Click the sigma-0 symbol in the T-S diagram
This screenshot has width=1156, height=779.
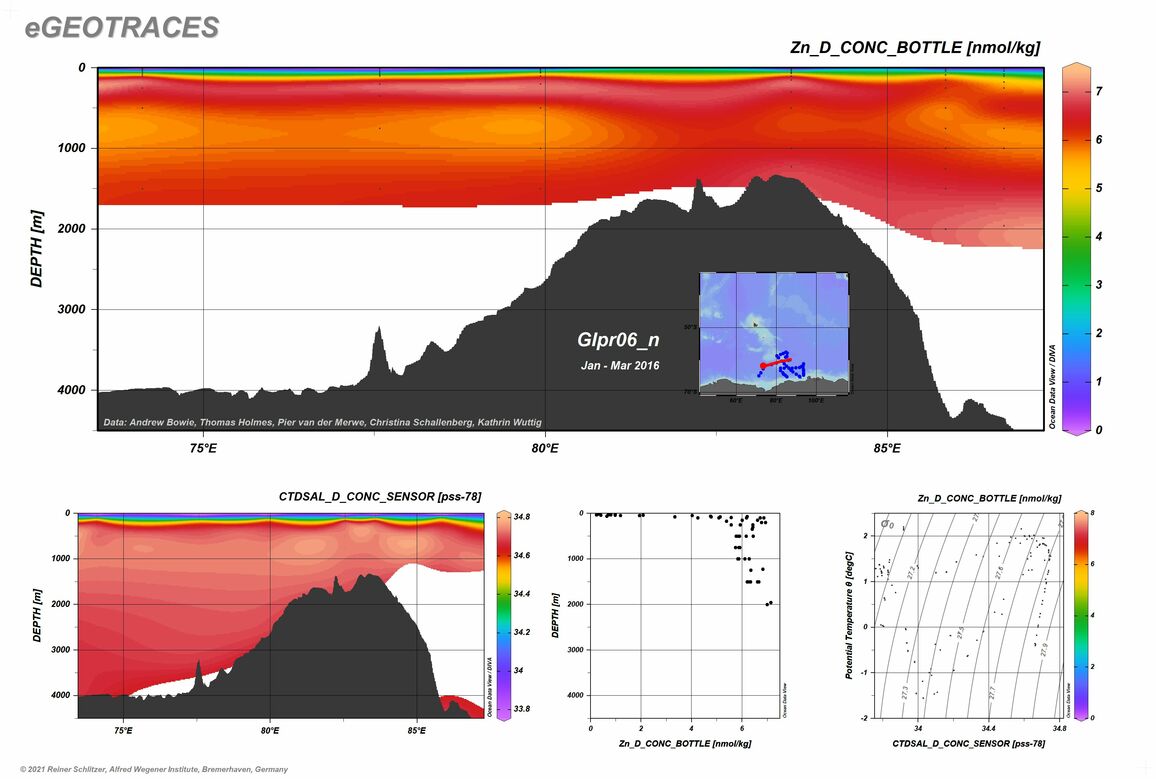886,523
